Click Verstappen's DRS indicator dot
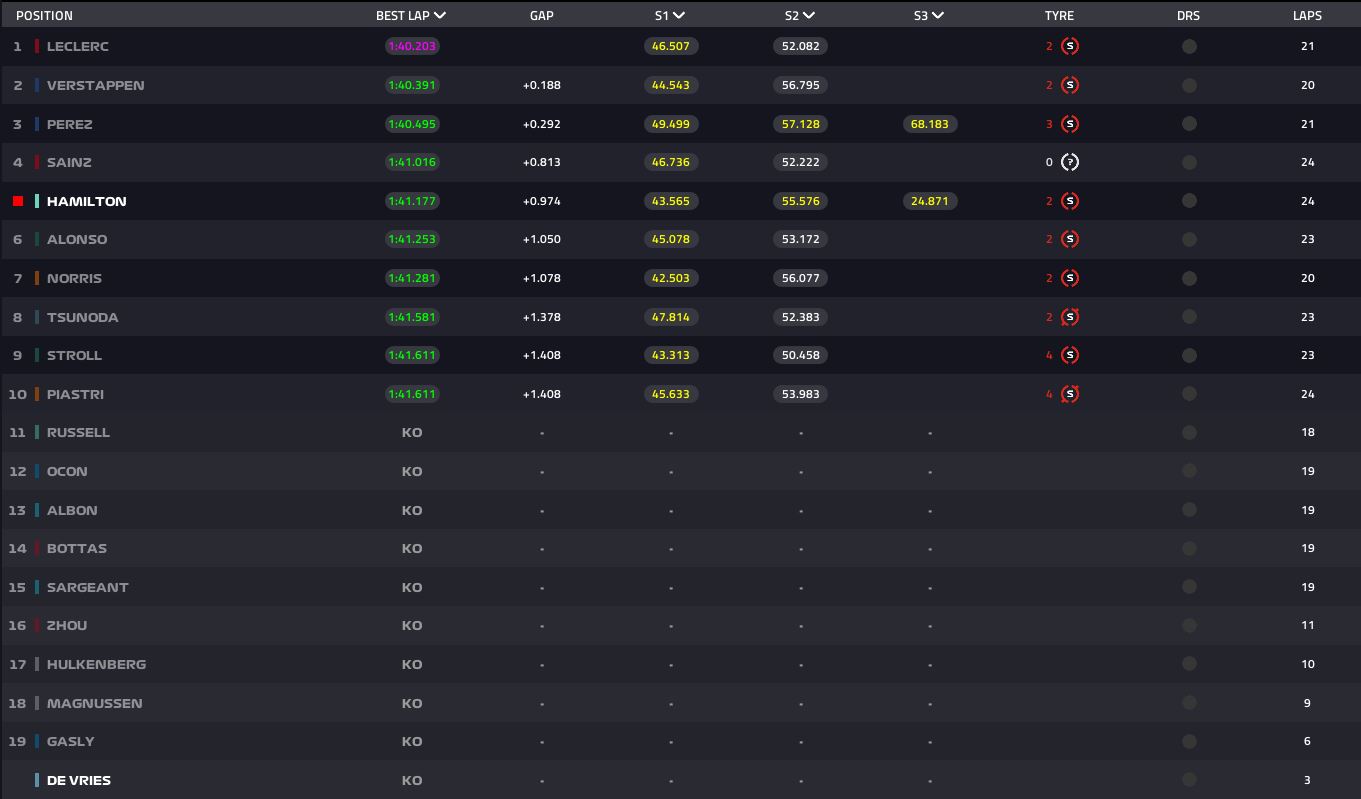 (1189, 85)
